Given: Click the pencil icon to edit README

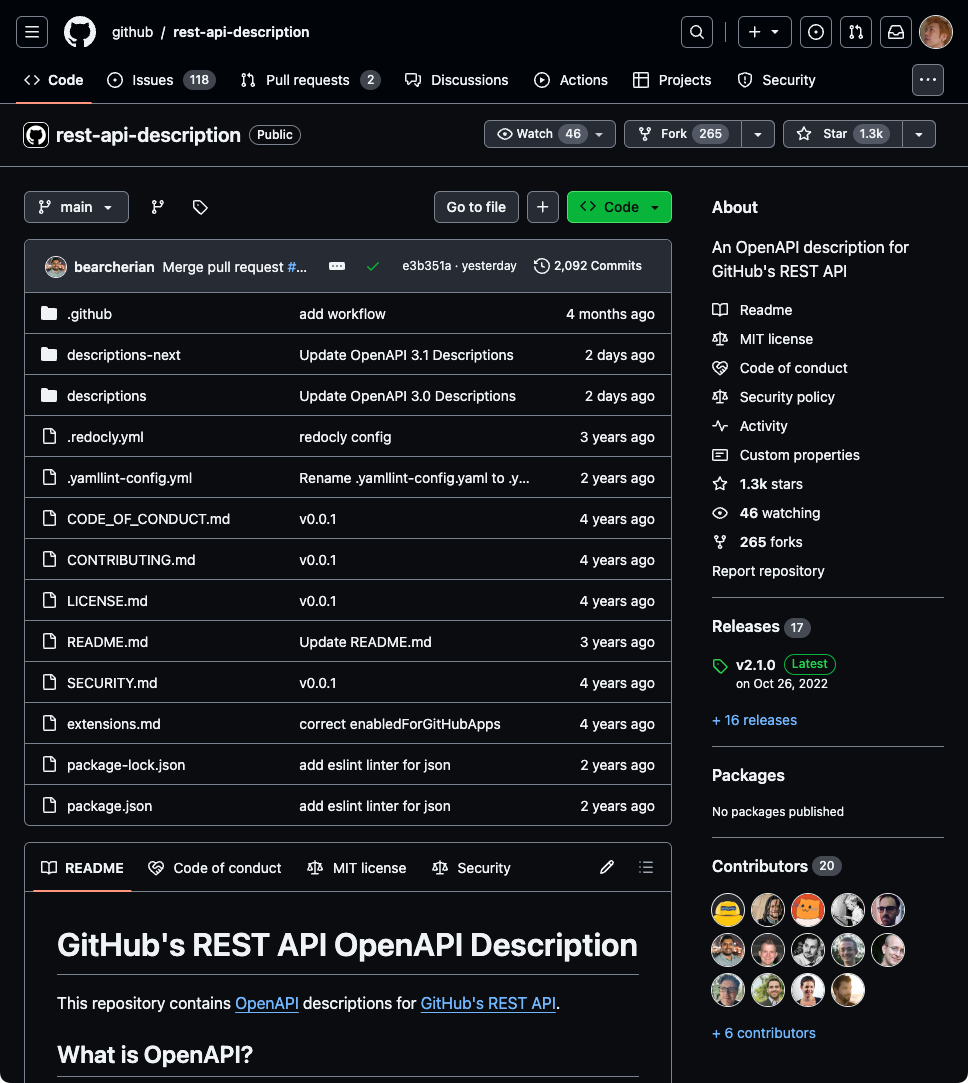Looking at the screenshot, I should pyautogui.click(x=607, y=867).
